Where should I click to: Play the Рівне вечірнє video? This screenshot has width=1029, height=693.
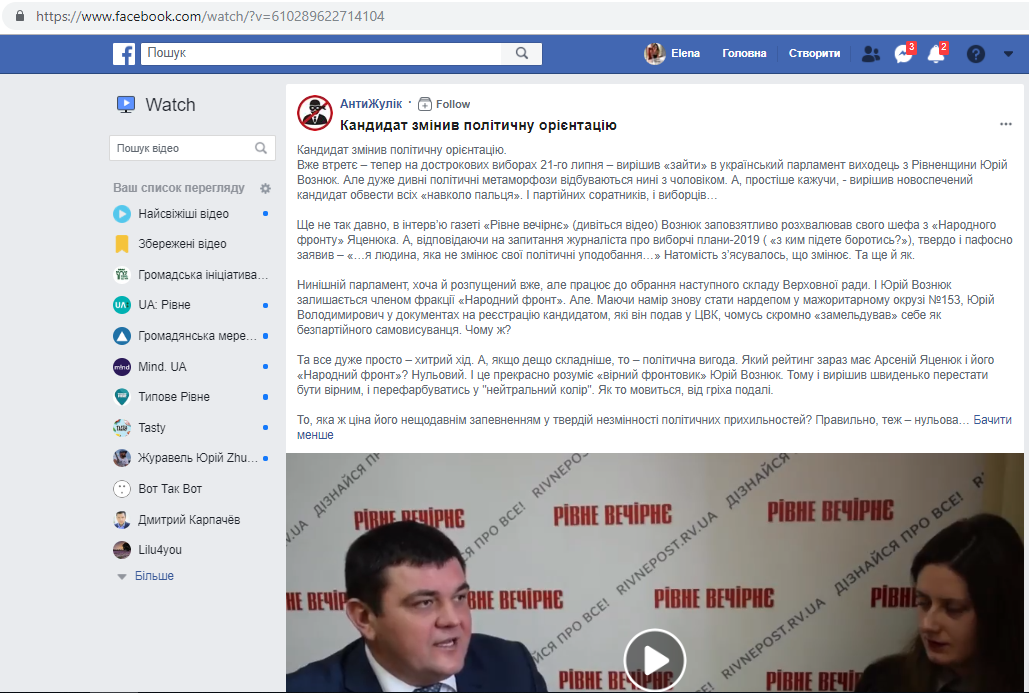654,660
